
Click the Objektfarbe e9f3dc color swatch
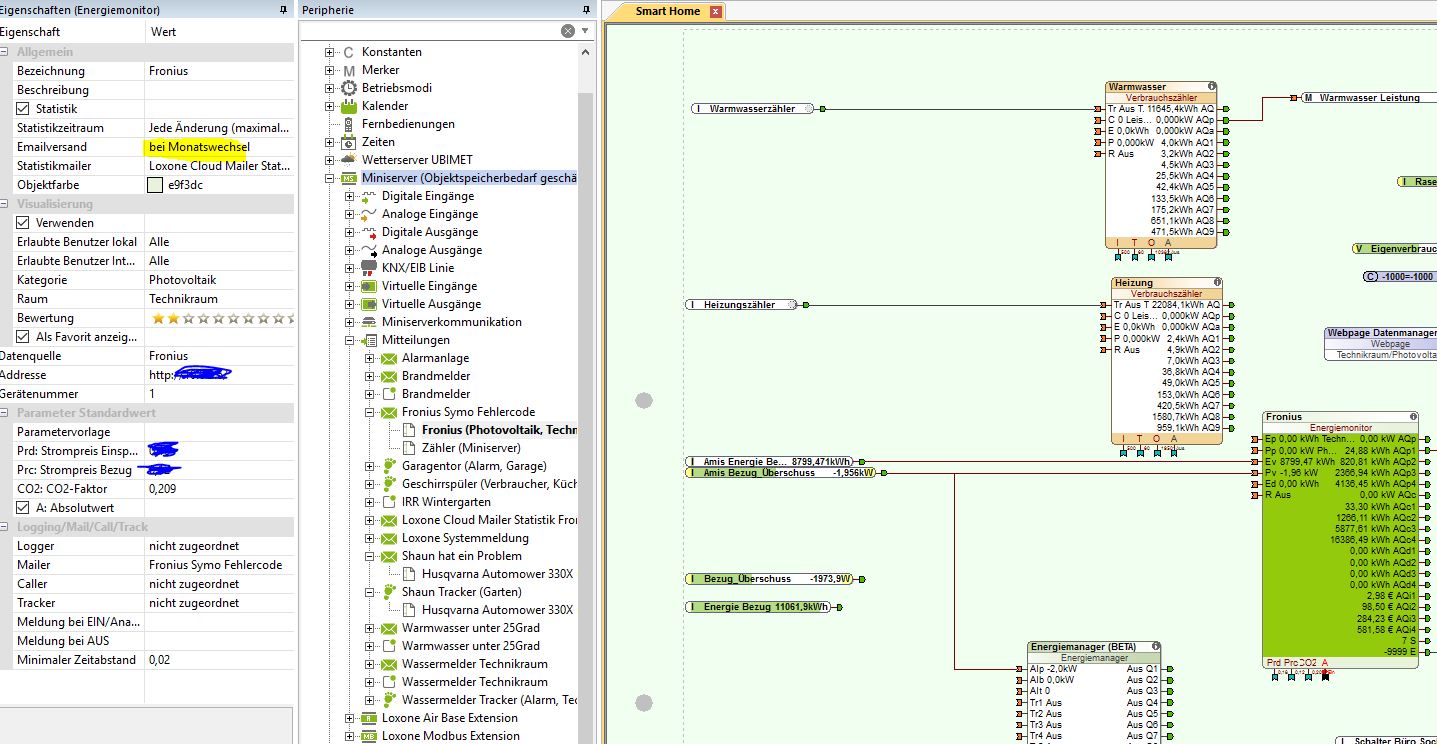tap(155, 185)
